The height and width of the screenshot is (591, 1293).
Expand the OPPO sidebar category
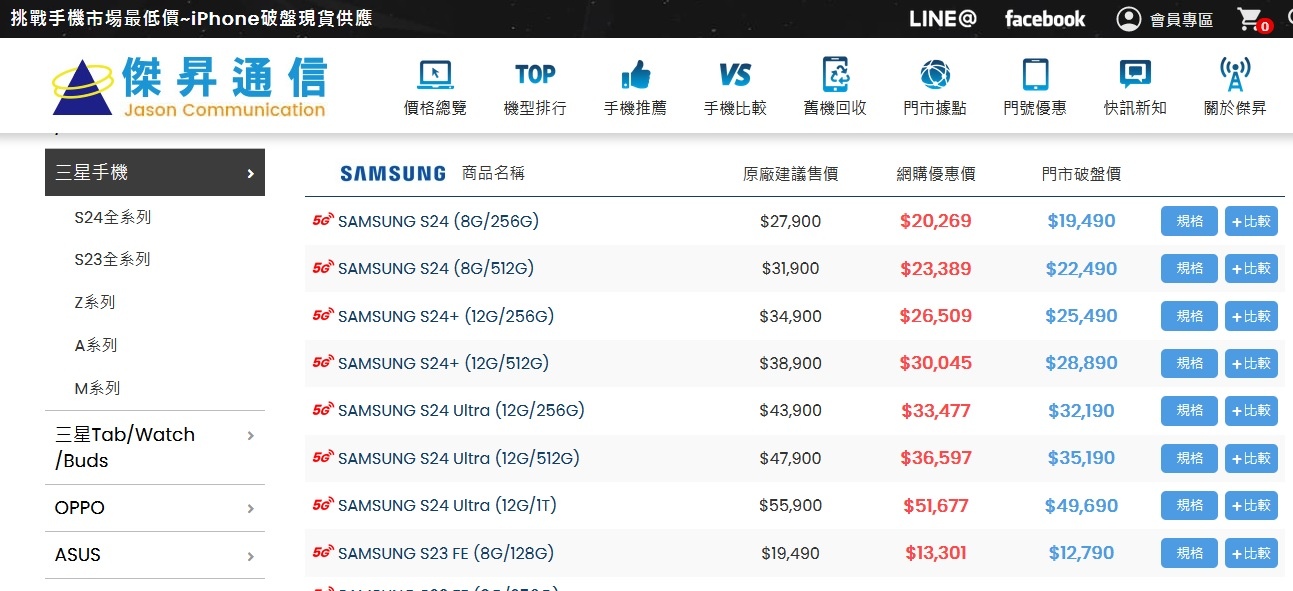pyautogui.click(x=155, y=508)
